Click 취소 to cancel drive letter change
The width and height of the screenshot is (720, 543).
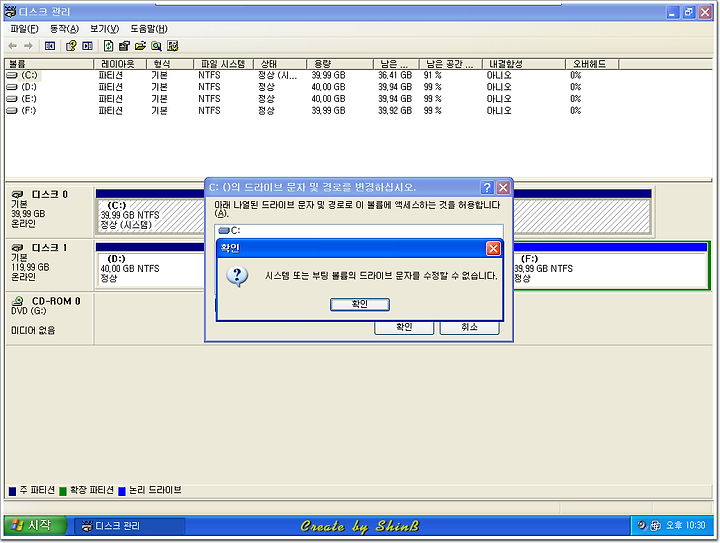click(469, 327)
